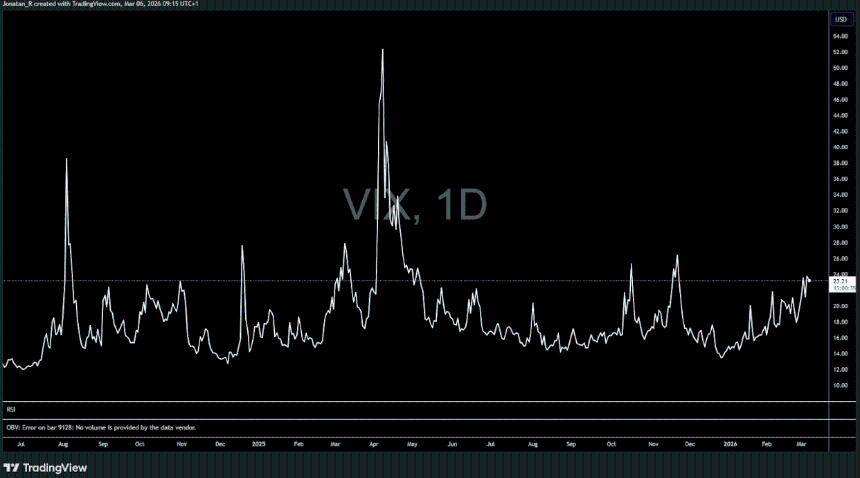860x478 pixels.
Task: Select the 2026 label on time axis
Action: pos(730,441)
